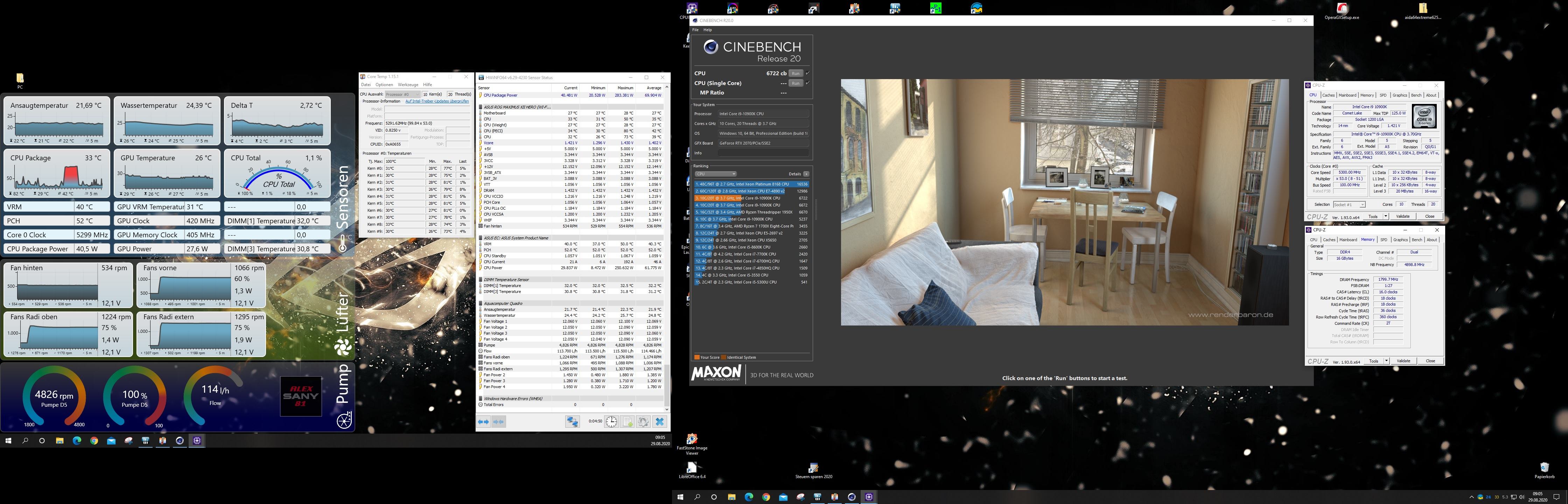Open the Ranking CPU dropdown in Cinebench
The image size is (1568, 504).
point(715,174)
